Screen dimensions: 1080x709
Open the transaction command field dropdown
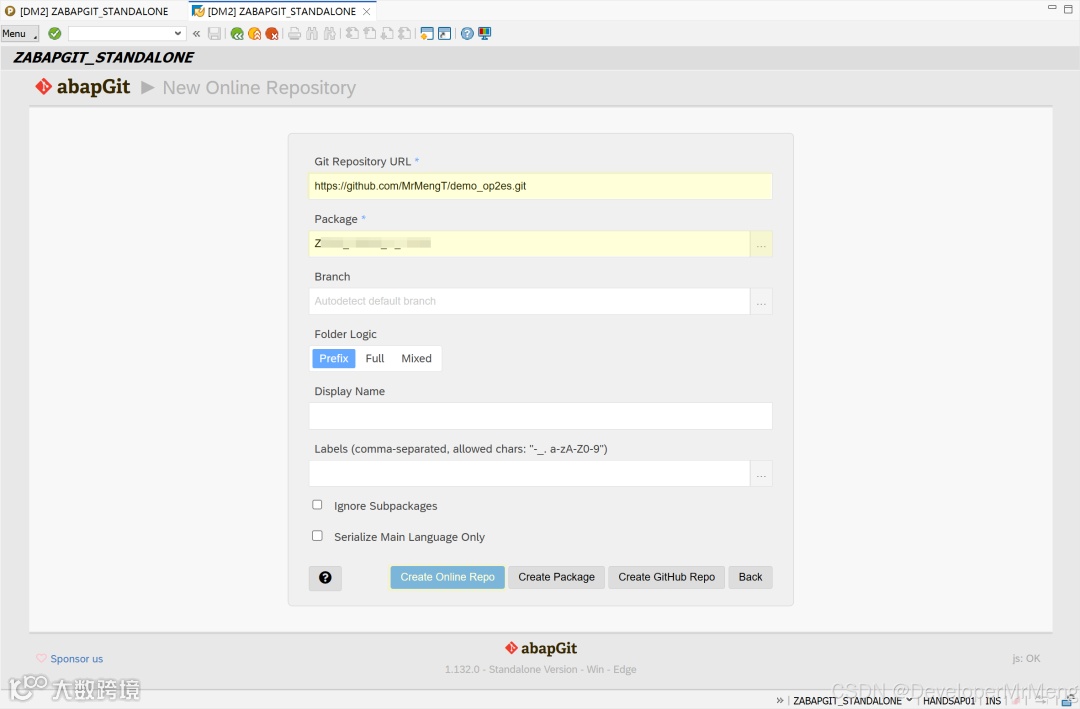pyautogui.click(x=178, y=33)
